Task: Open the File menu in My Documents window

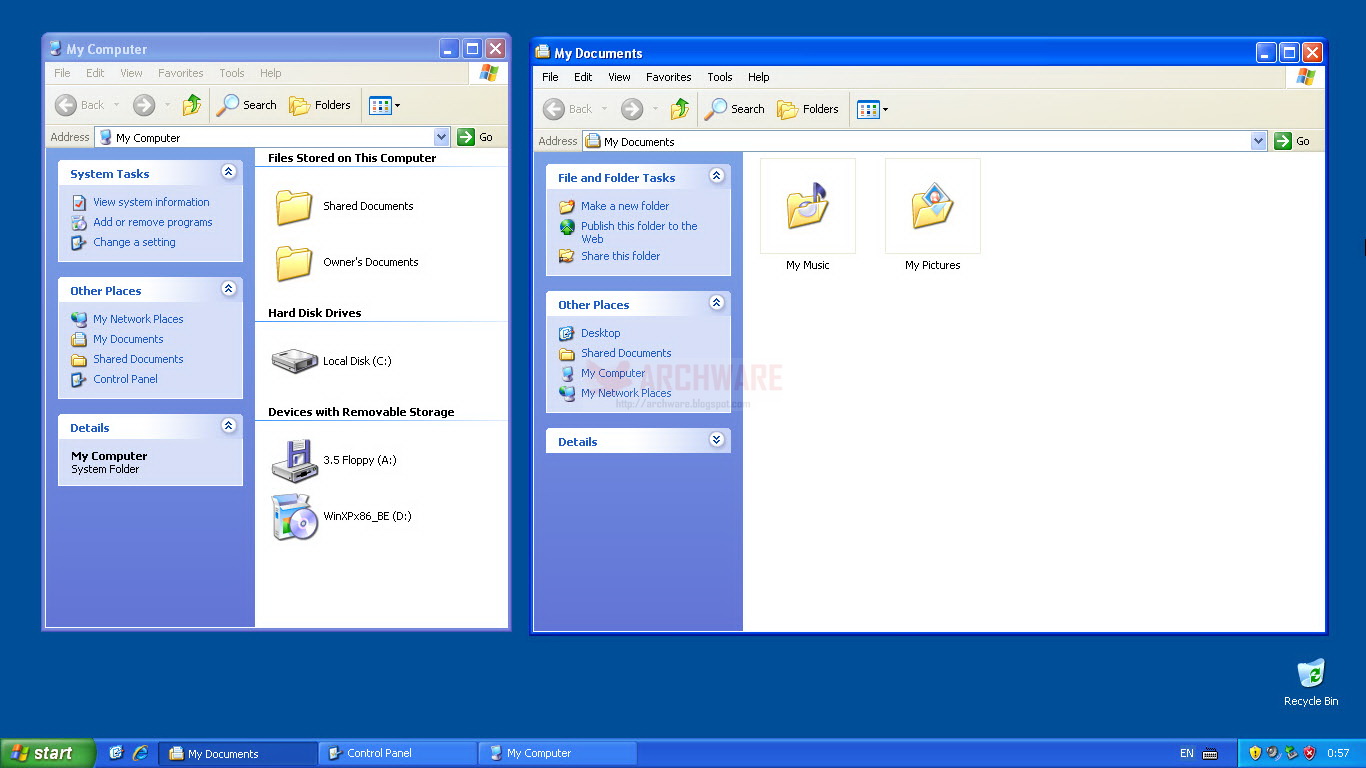Action: point(550,77)
